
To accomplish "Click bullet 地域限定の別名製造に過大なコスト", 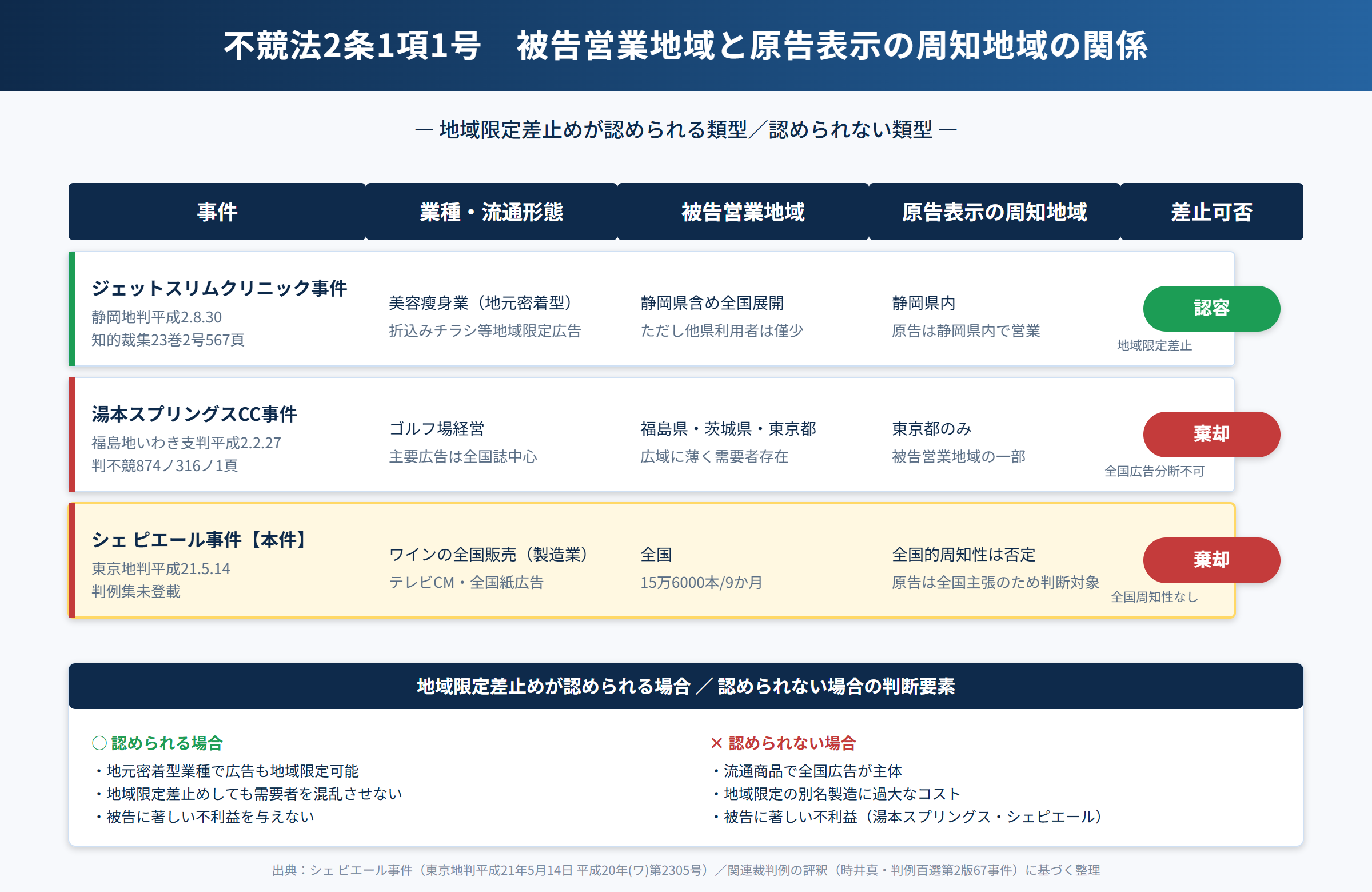I will click(x=836, y=794).
